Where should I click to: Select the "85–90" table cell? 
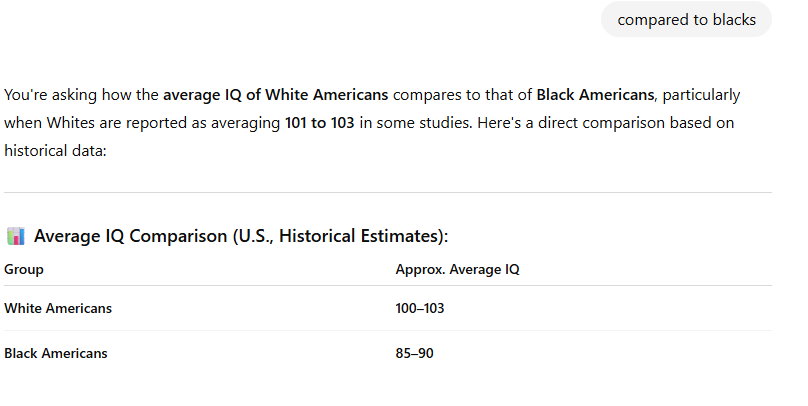click(x=414, y=353)
